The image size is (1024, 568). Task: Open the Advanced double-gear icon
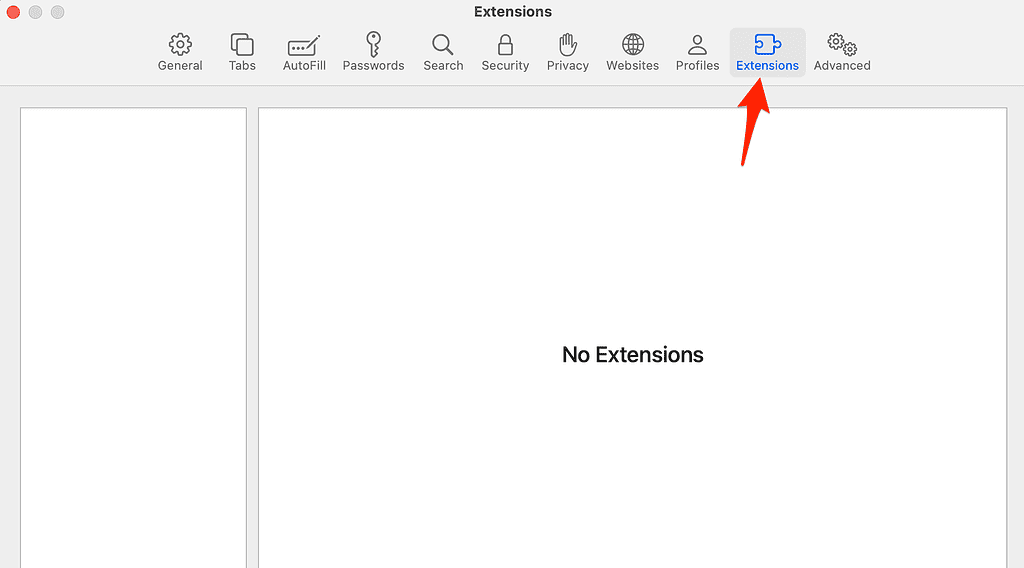842,45
